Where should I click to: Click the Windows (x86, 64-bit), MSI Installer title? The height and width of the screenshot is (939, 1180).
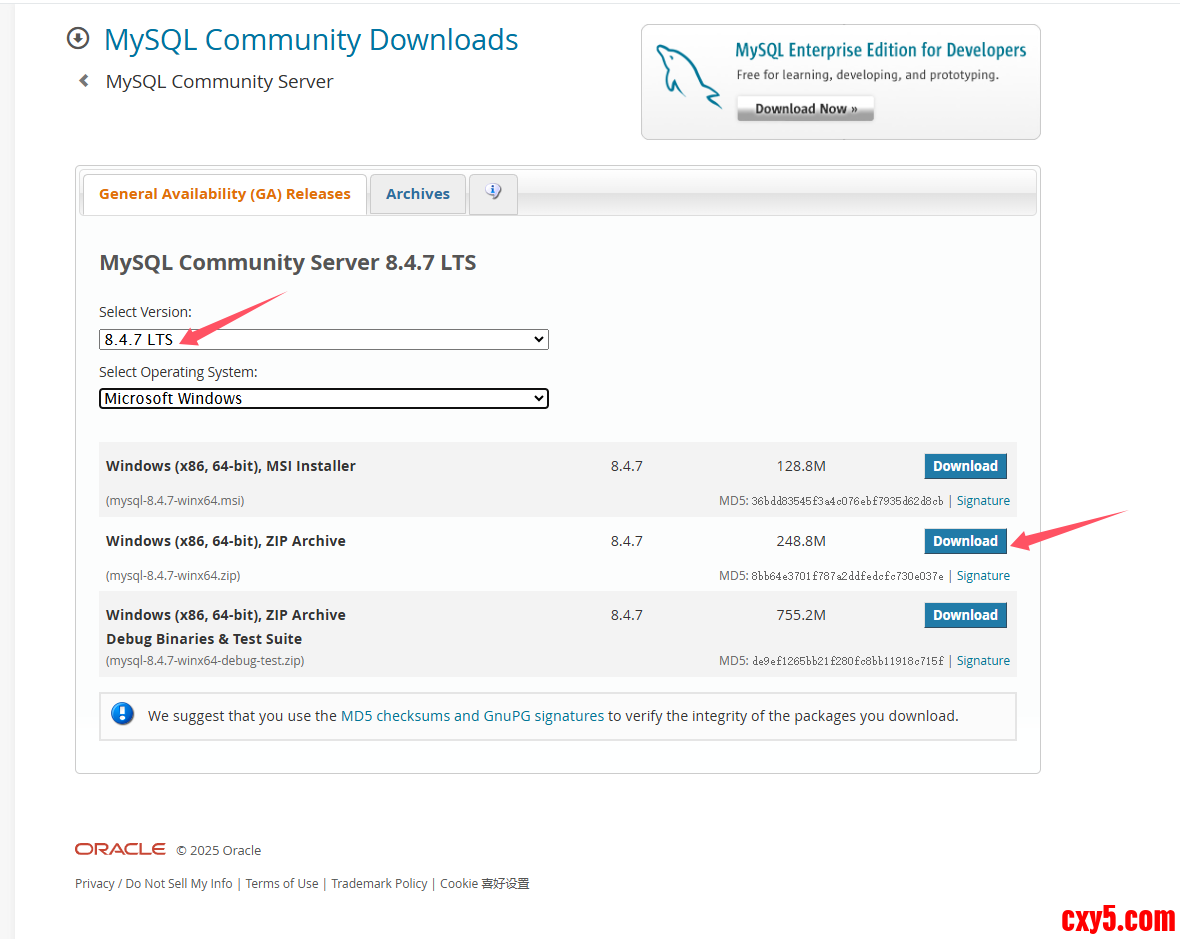231,466
